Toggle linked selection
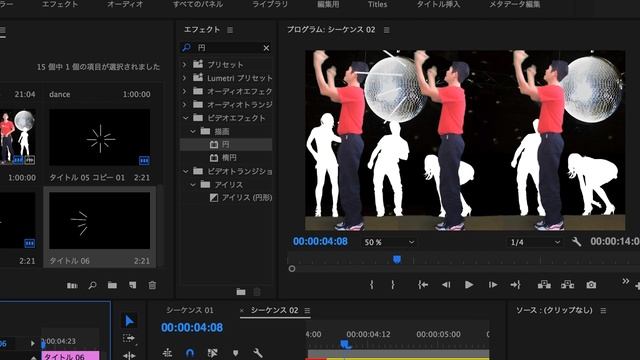Viewport: 640px width, 360px height. tap(213, 353)
